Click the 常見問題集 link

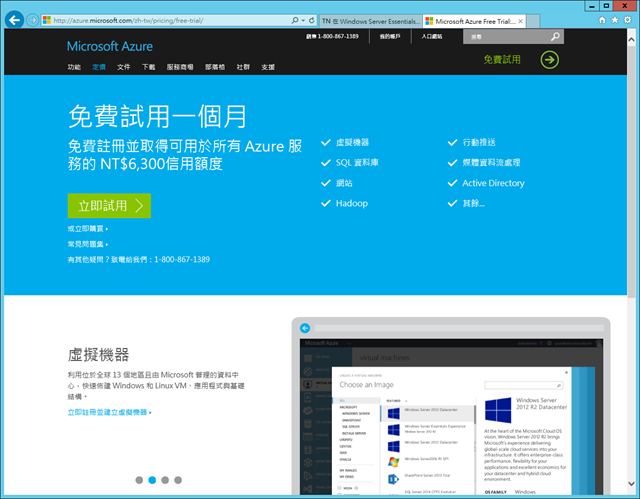click(x=88, y=244)
